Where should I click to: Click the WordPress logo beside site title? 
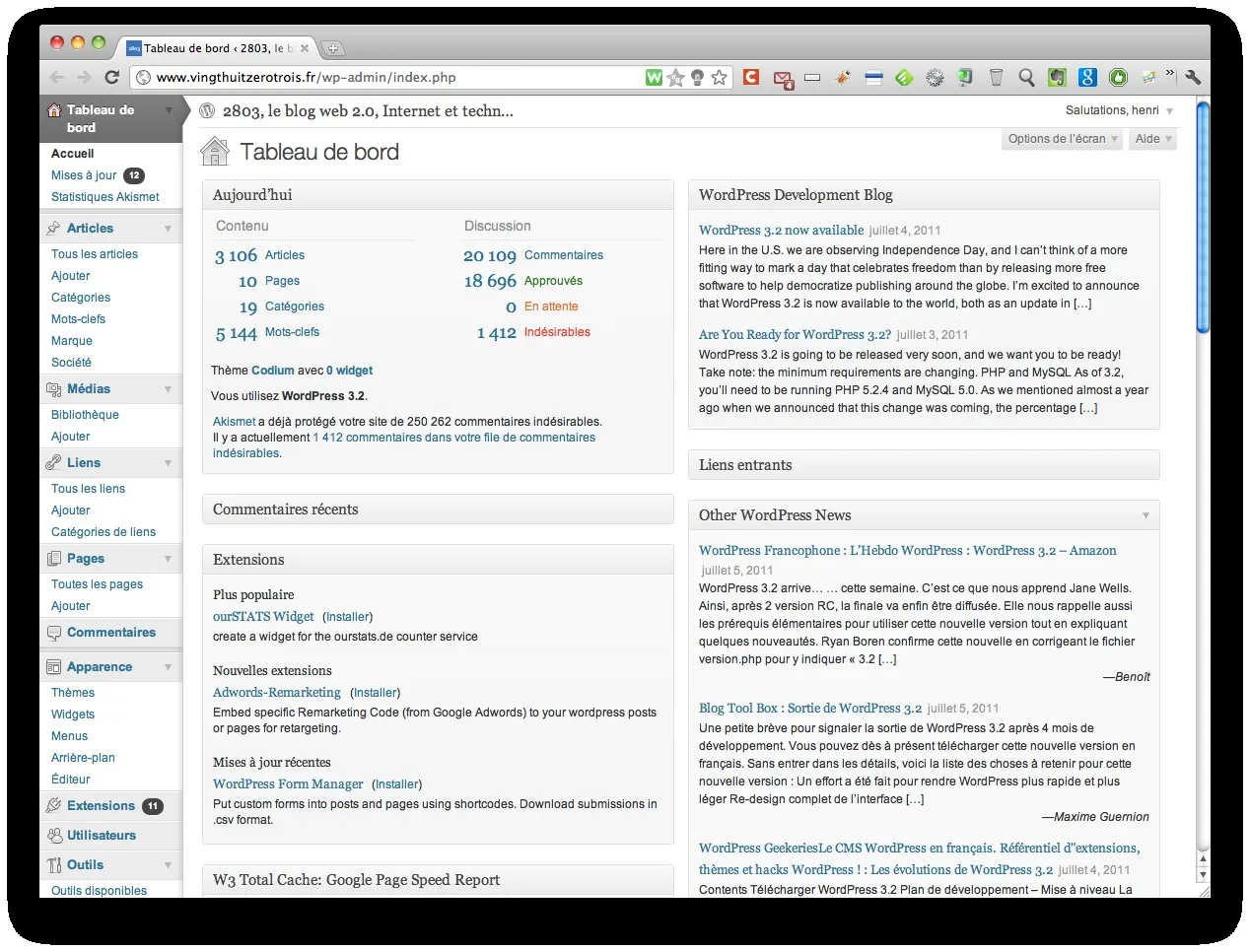(207, 110)
